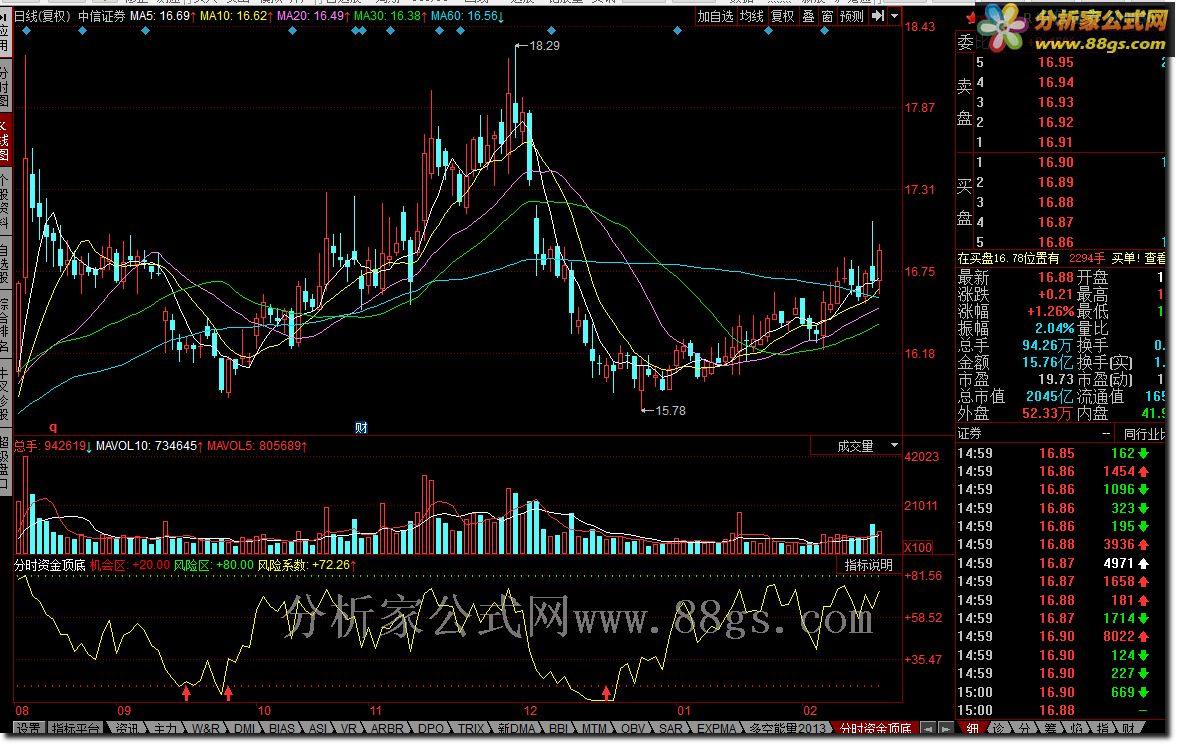
Task: Switch to the TRIX indicator tab
Action: tap(471, 729)
